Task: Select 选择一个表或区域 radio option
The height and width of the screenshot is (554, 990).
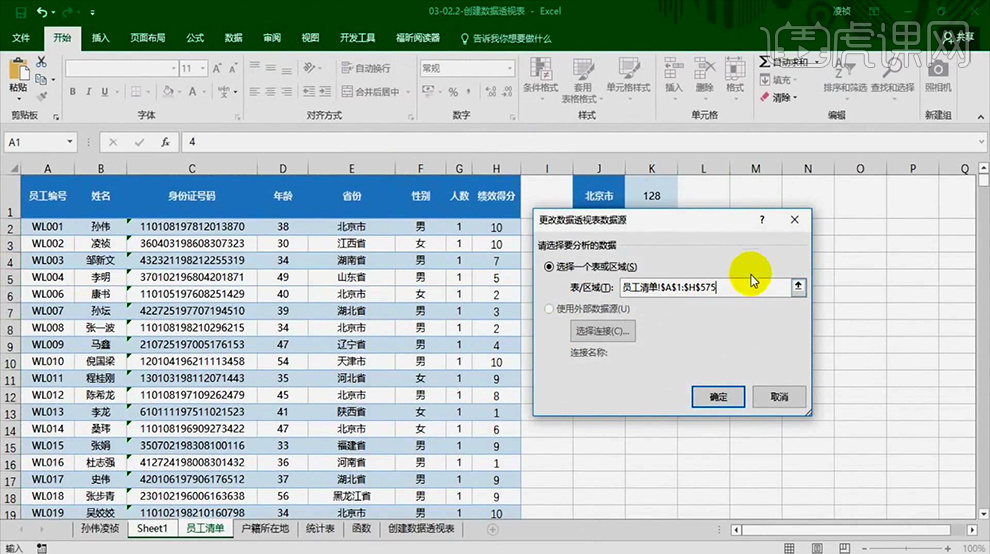Action: coord(549,267)
